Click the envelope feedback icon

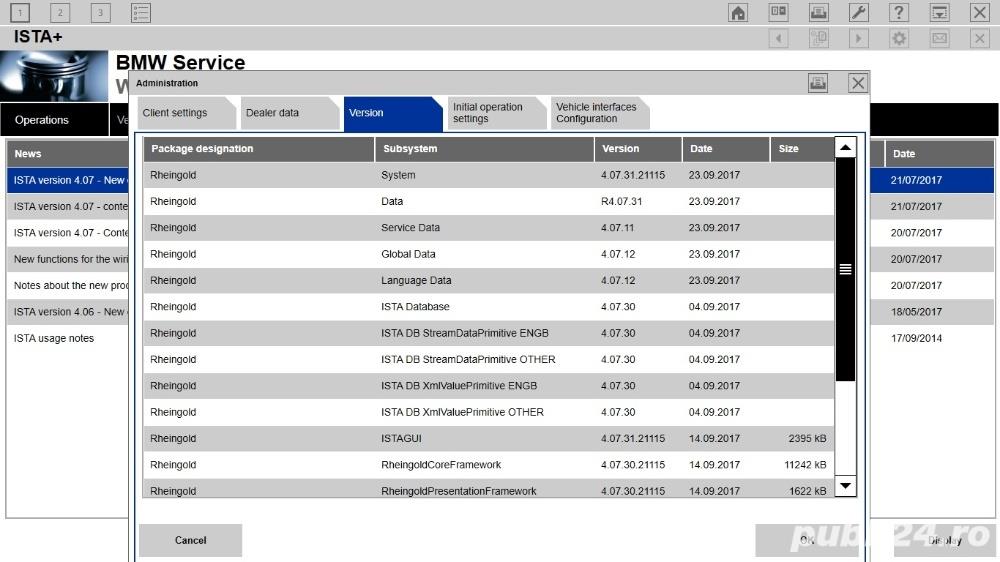tap(939, 38)
